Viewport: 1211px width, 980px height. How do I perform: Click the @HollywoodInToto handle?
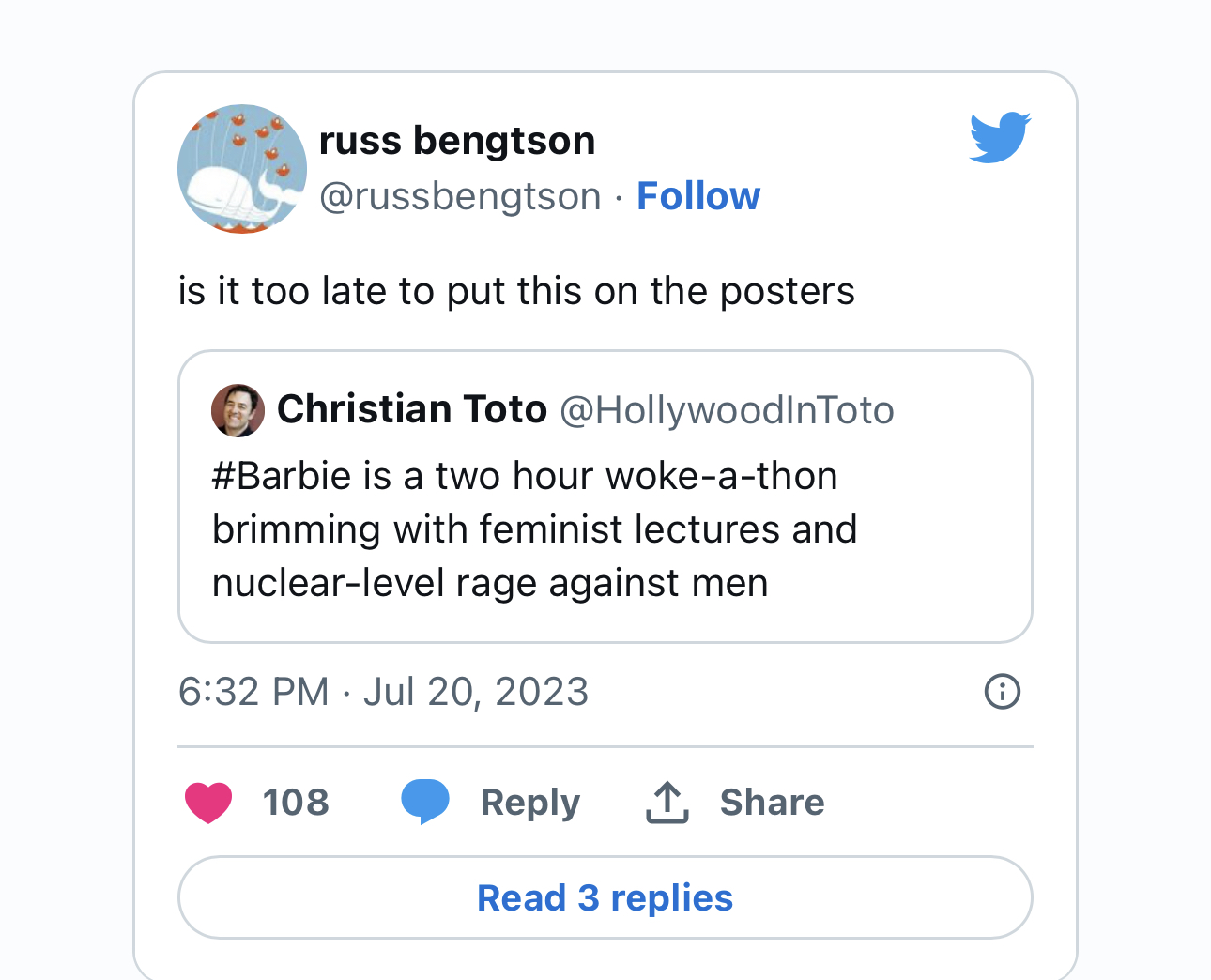click(728, 410)
